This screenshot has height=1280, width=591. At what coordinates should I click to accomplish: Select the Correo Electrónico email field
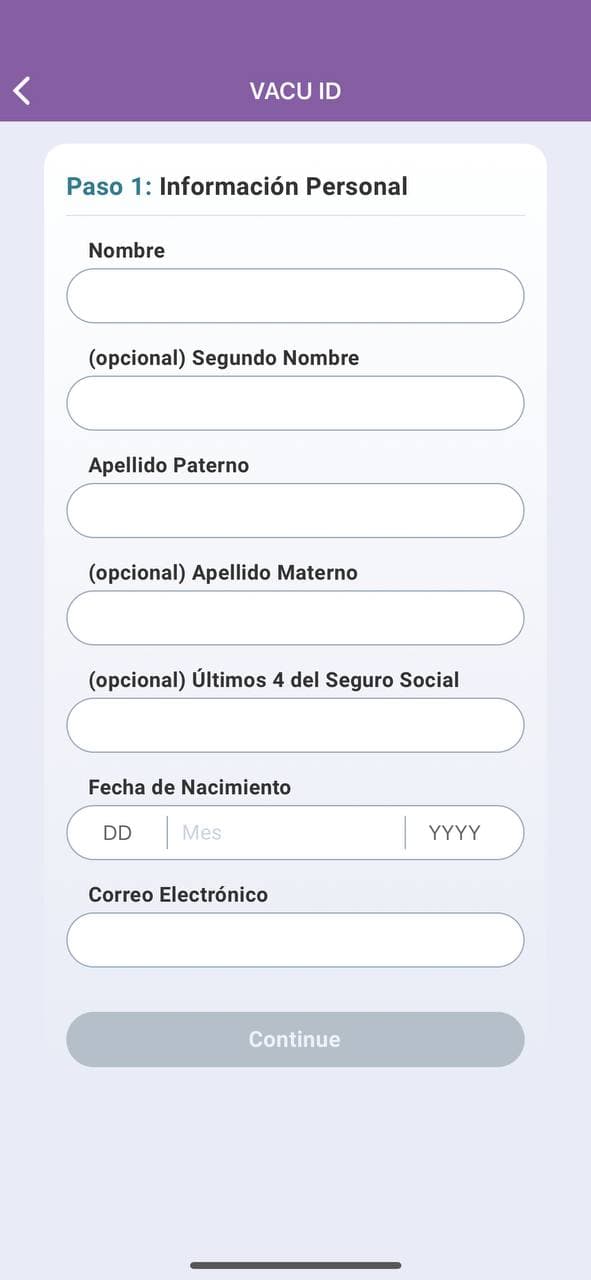pos(295,940)
